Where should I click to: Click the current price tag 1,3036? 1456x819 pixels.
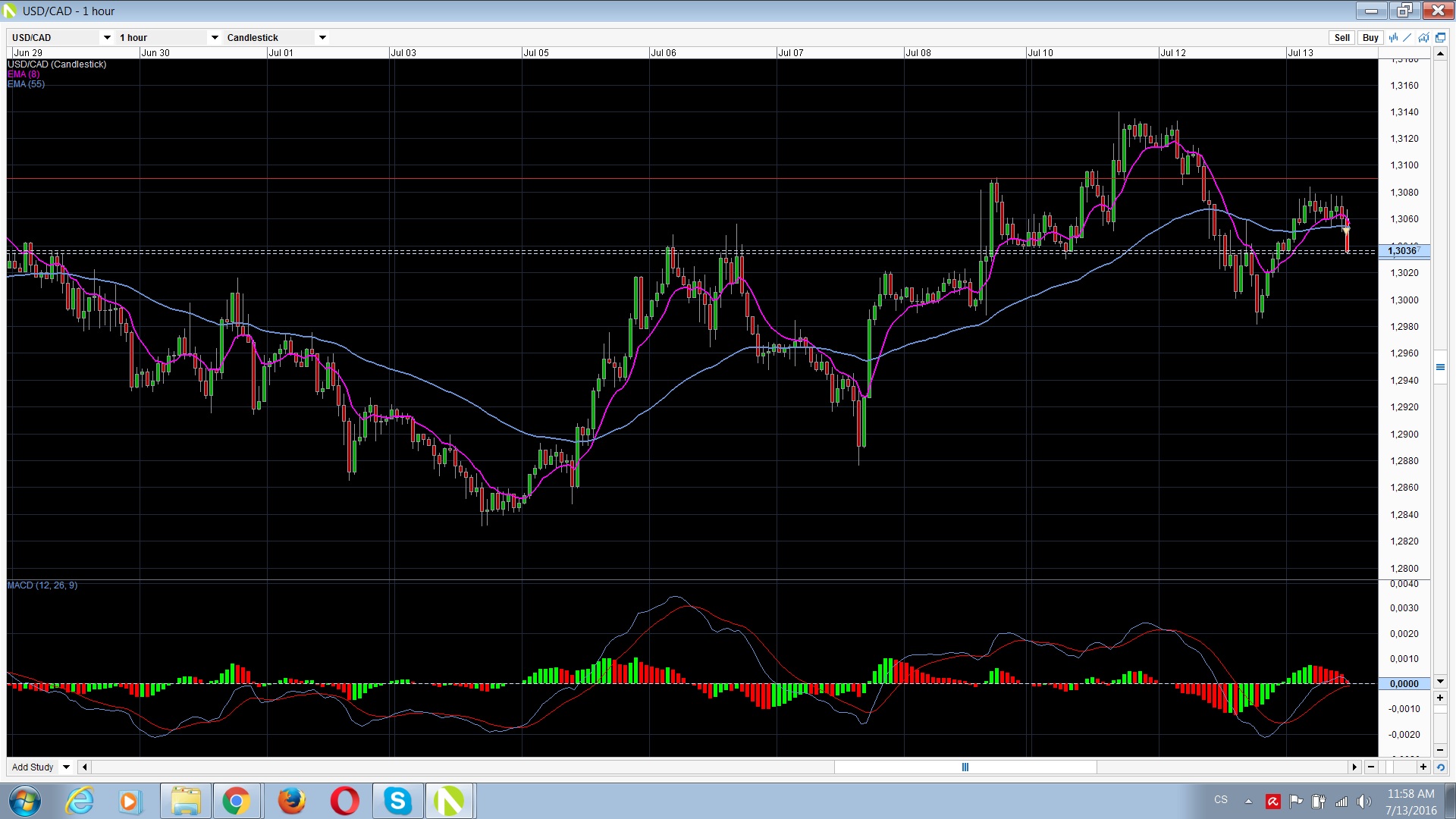point(1403,251)
